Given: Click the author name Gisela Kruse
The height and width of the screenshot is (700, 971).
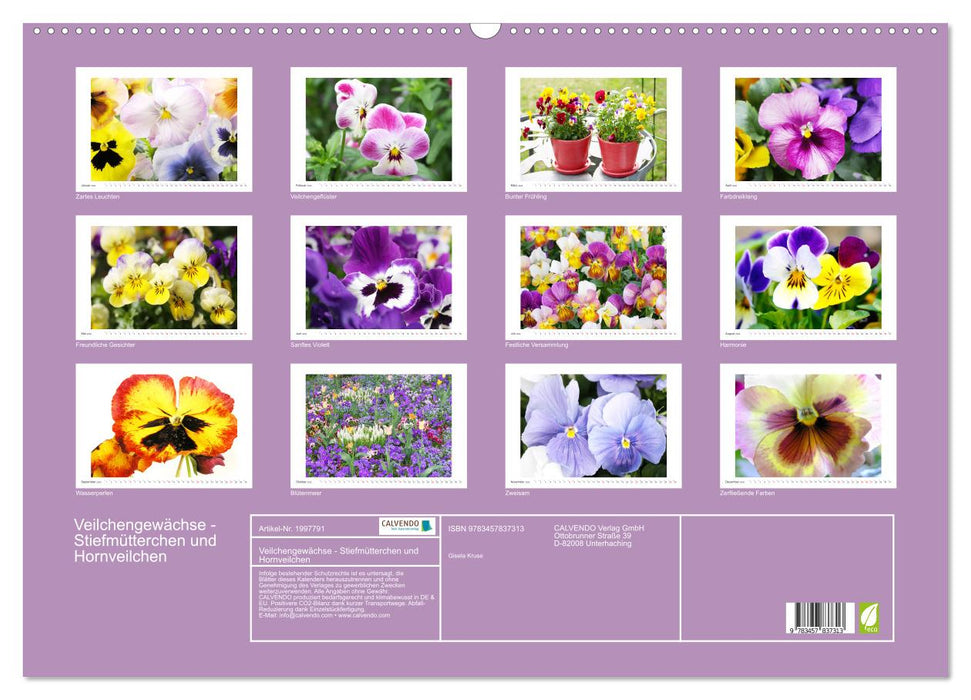Looking at the screenshot, I should pyautogui.click(x=465, y=555).
